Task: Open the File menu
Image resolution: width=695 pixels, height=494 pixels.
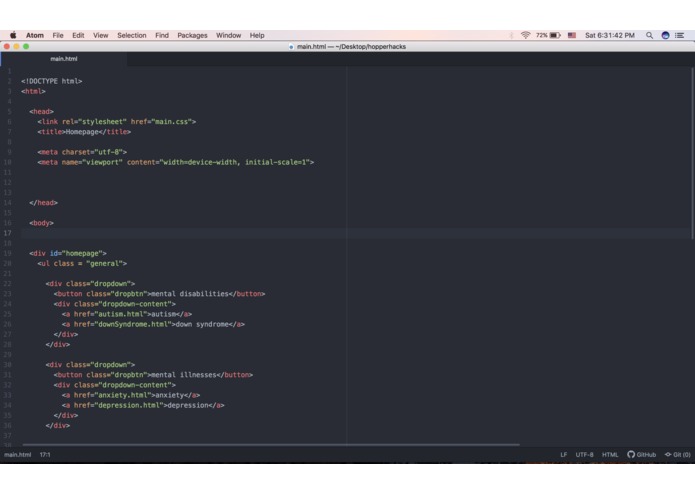Action: (x=58, y=35)
